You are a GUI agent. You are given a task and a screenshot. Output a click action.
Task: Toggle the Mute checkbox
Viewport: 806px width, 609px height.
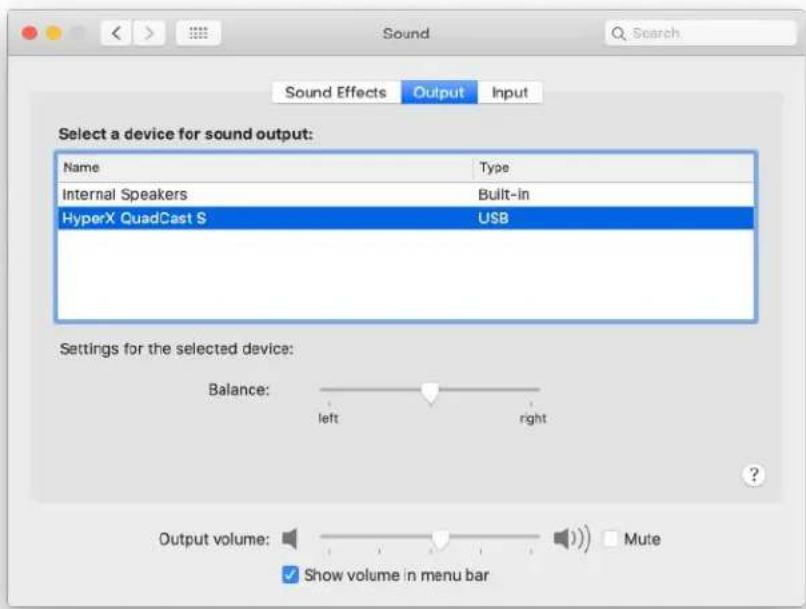click(x=610, y=539)
